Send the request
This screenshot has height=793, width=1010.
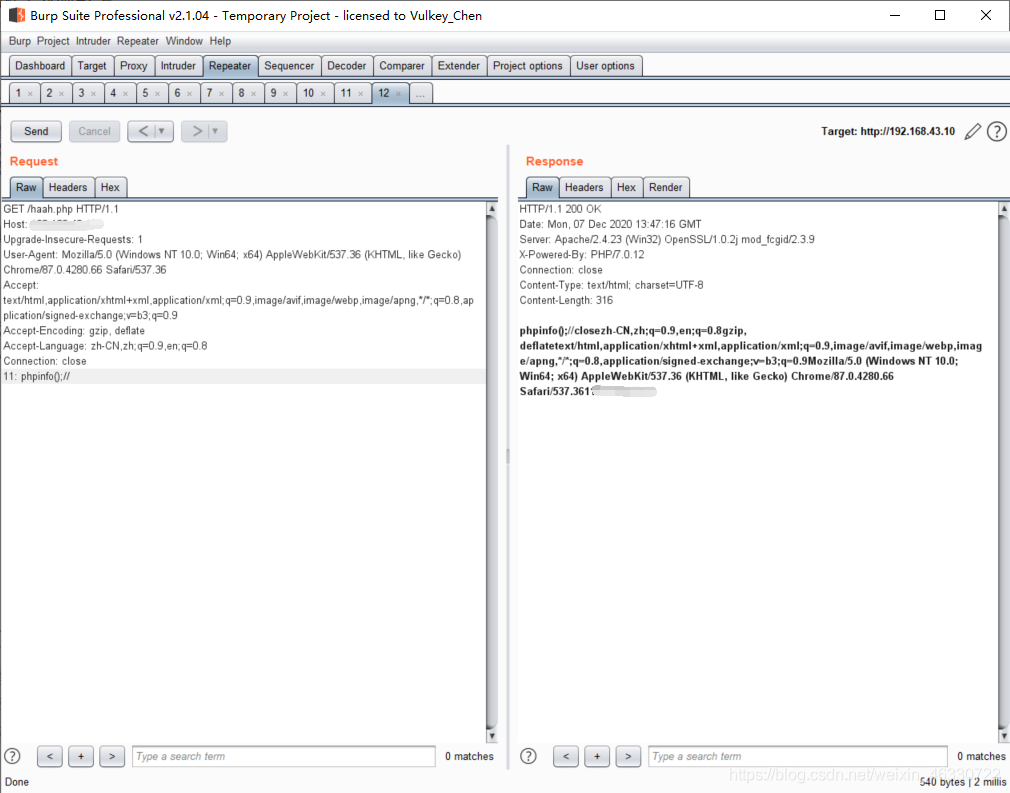[36, 131]
